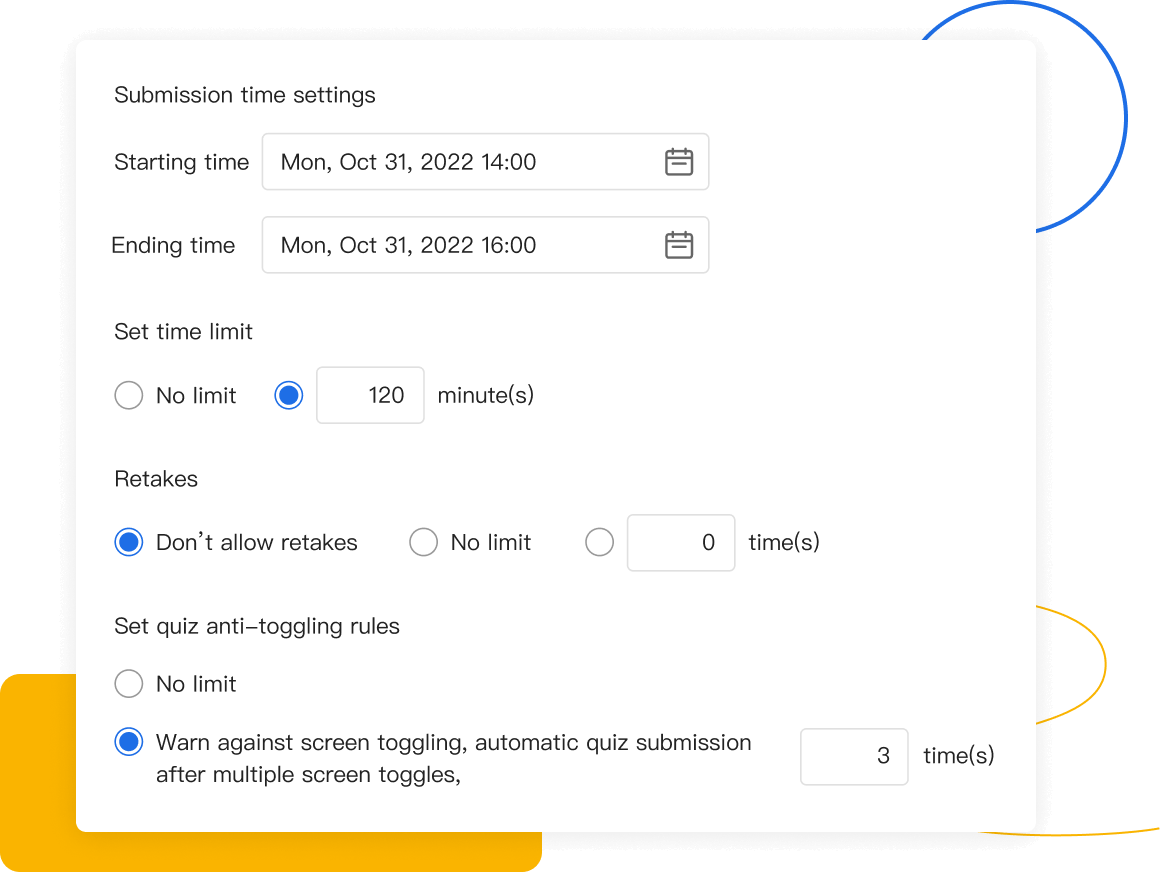
Task: Click the "Ending time" field label
Action: pyautogui.click(x=174, y=245)
